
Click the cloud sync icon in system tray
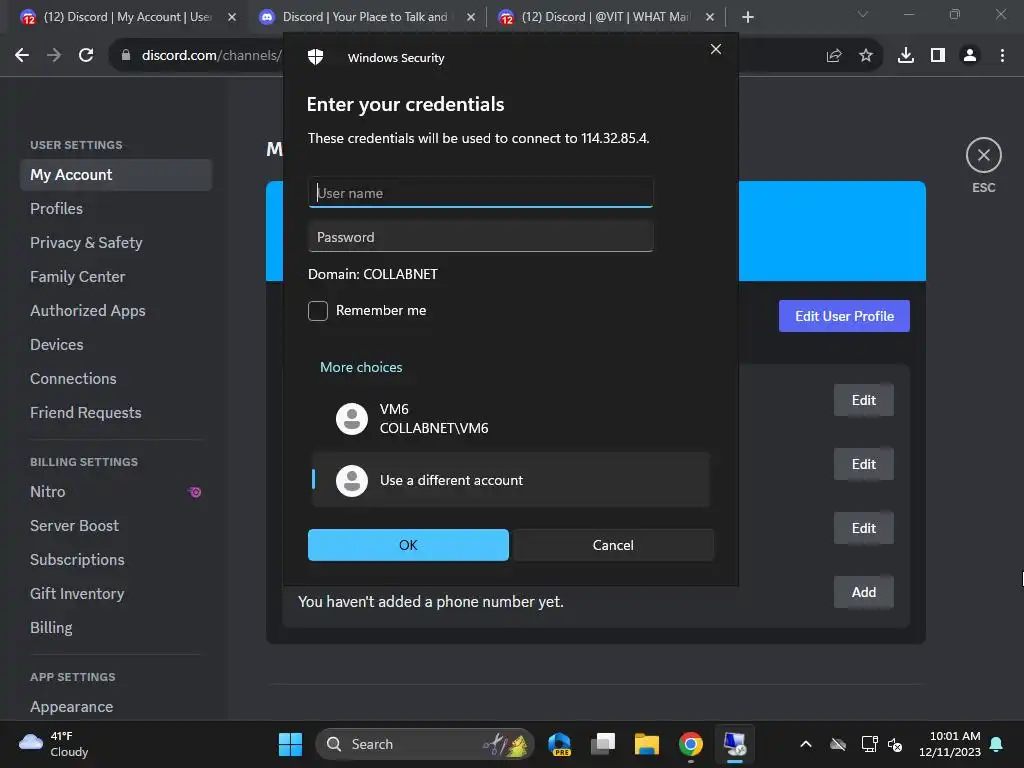[x=838, y=744]
